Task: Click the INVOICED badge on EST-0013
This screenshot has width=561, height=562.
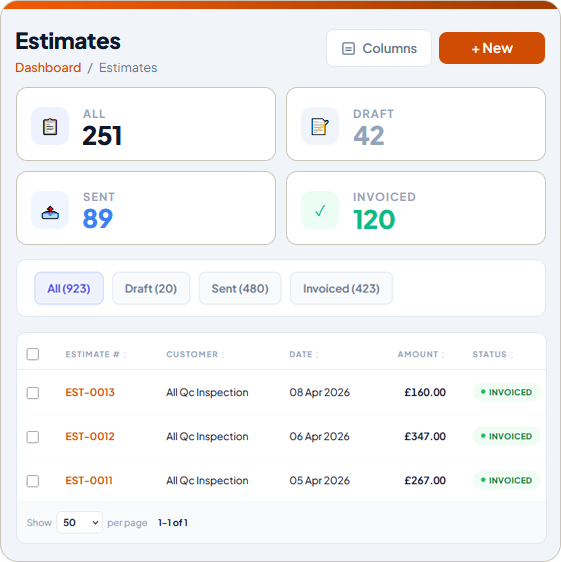Action: pyautogui.click(x=507, y=392)
